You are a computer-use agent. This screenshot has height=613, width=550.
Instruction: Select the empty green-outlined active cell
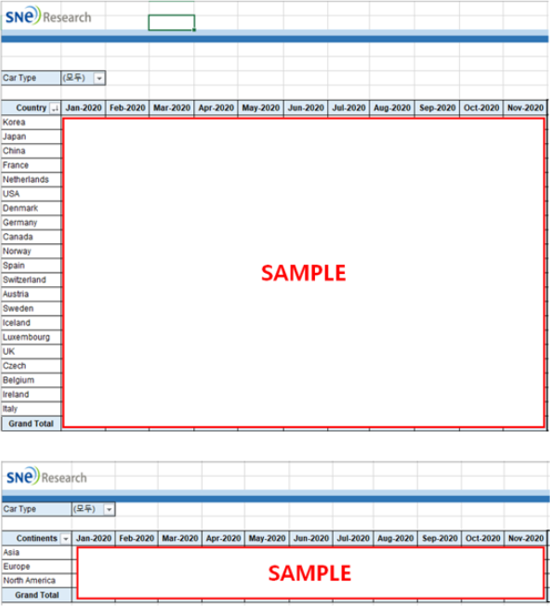point(171,22)
